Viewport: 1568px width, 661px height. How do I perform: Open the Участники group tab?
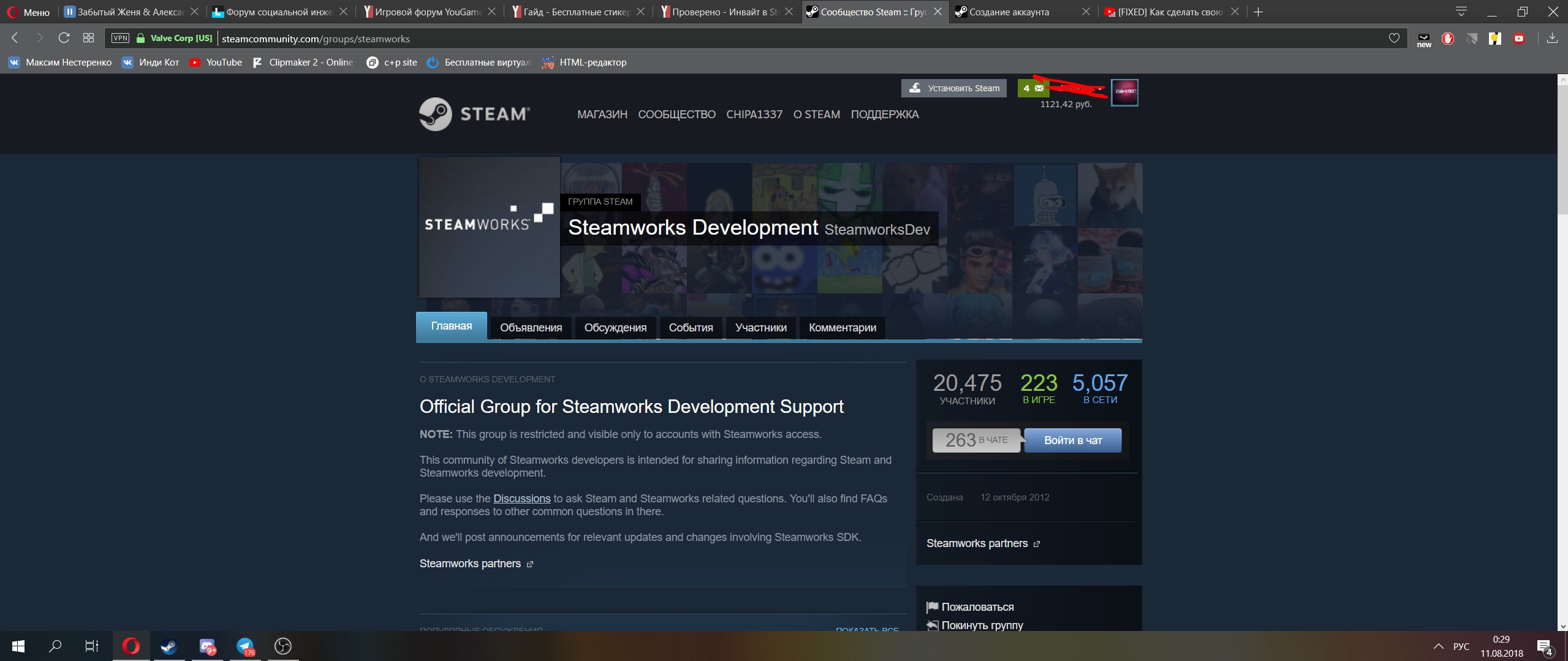click(760, 328)
